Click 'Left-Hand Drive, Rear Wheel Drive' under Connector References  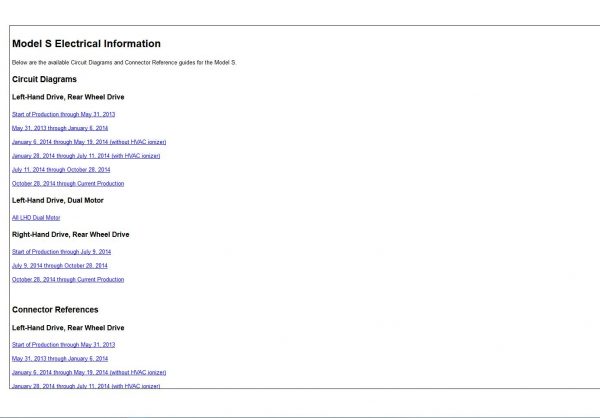[x=68, y=328]
